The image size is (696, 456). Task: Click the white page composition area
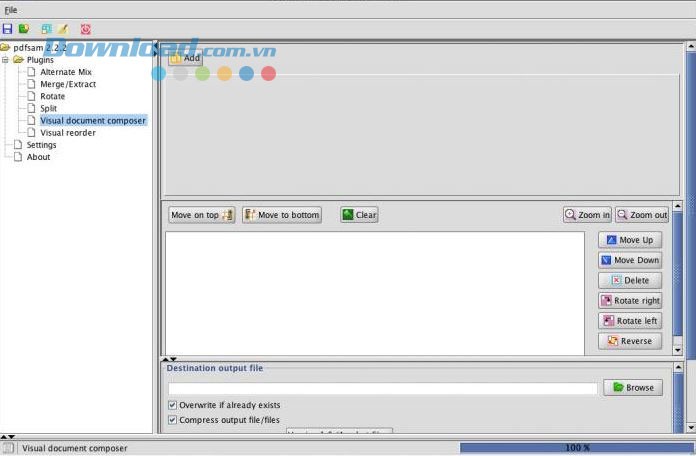[x=375, y=293]
